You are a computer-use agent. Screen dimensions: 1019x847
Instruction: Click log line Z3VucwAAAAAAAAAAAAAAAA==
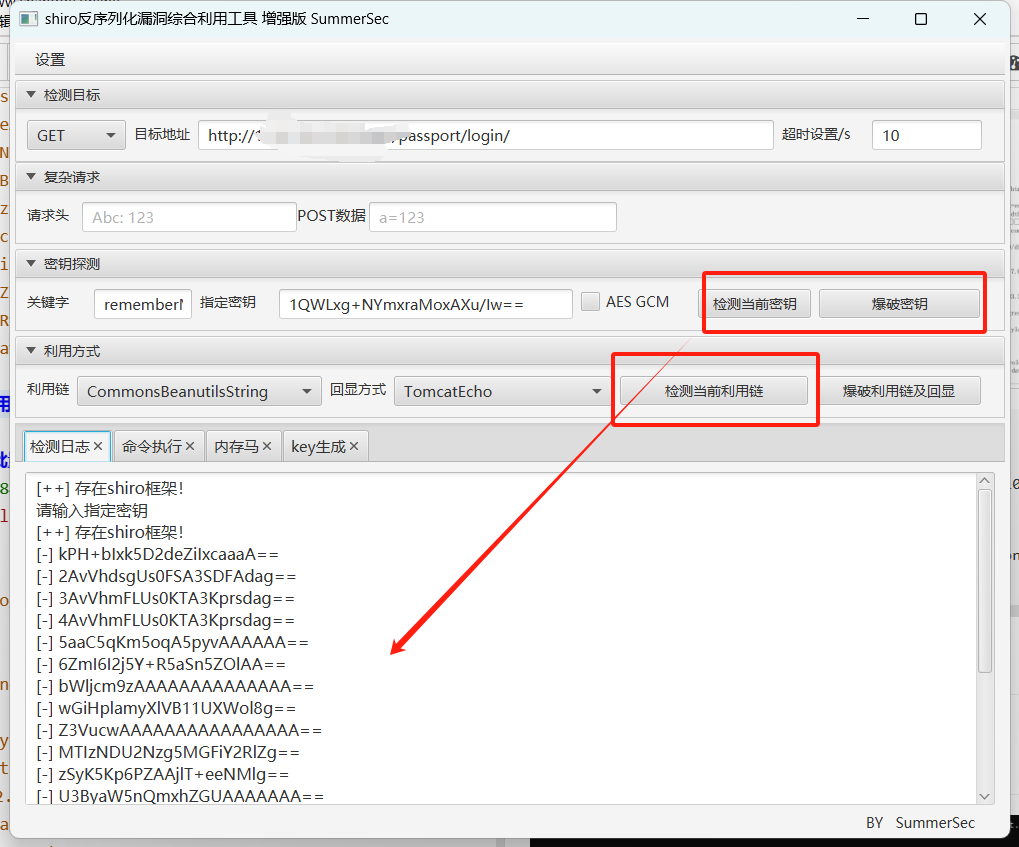click(179, 731)
